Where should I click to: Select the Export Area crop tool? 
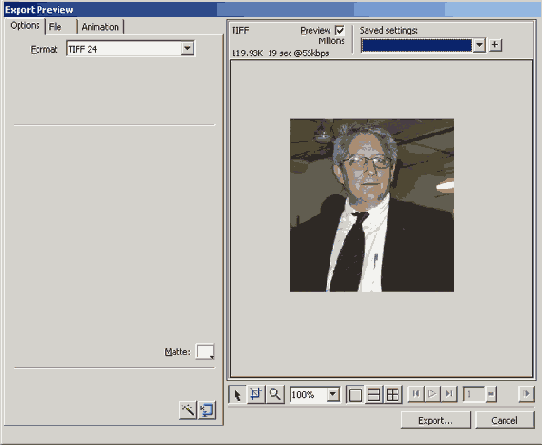click(x=256, y=394)
